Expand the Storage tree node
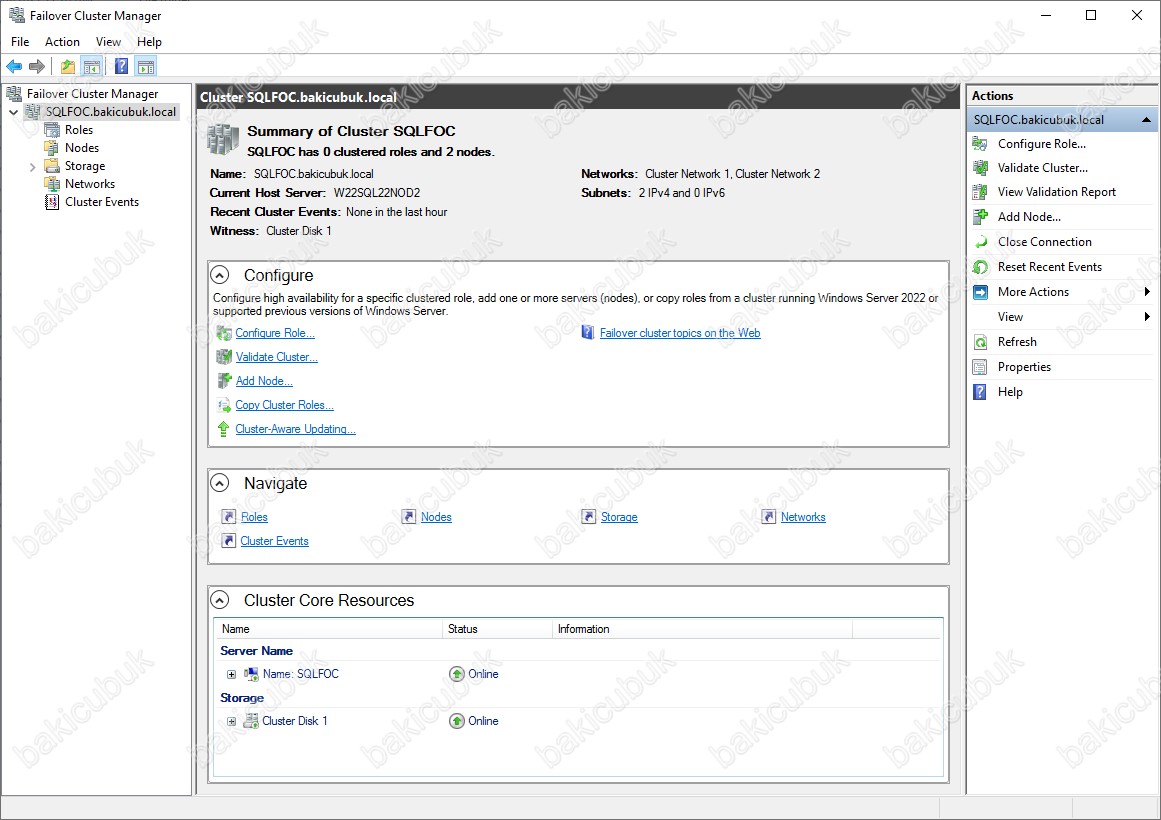 [33, 167]
